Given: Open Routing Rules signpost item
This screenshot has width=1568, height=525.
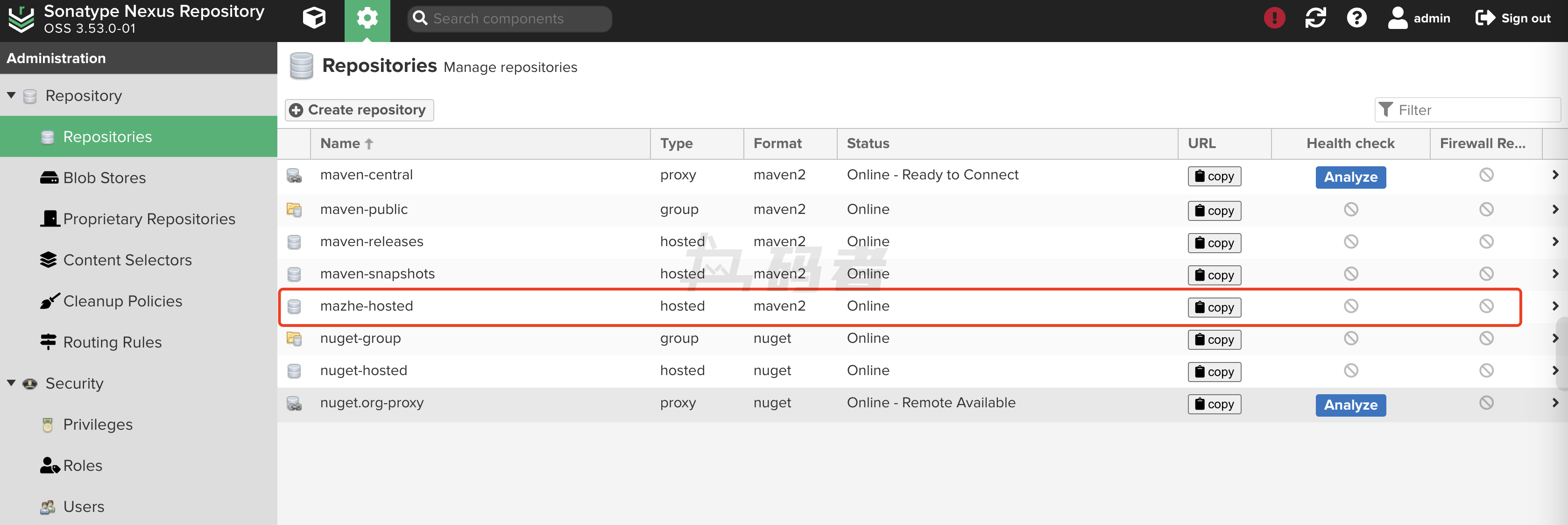Looking at the screenshot, I should 112,342.
